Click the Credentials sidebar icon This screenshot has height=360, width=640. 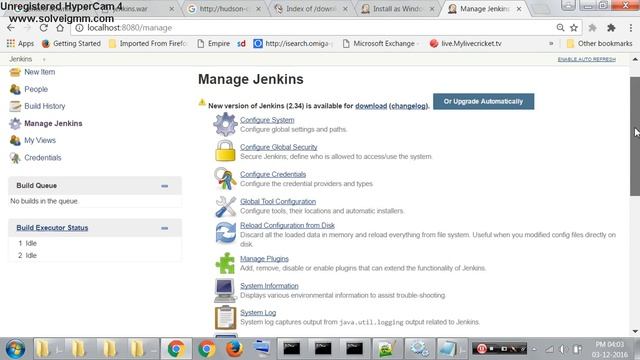(15, 158)
